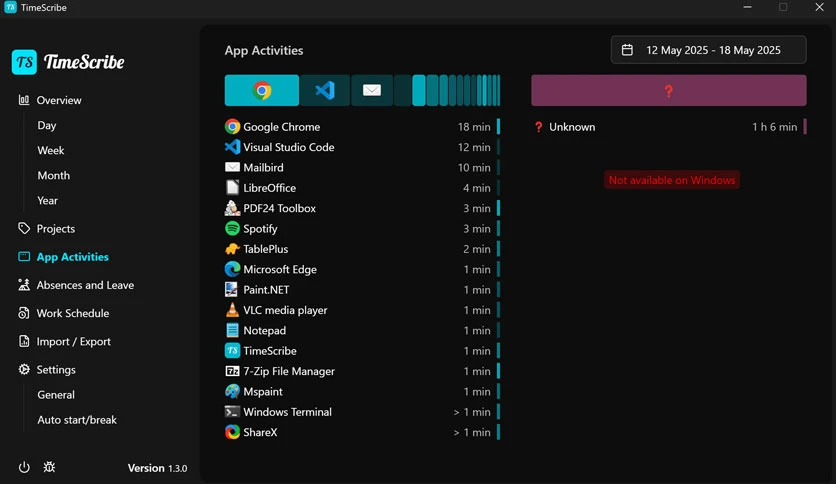Image resolution: width=836 pixels, height=484 pixels.
Task: Go to the Year overview
Action: [x=47, y=200]
